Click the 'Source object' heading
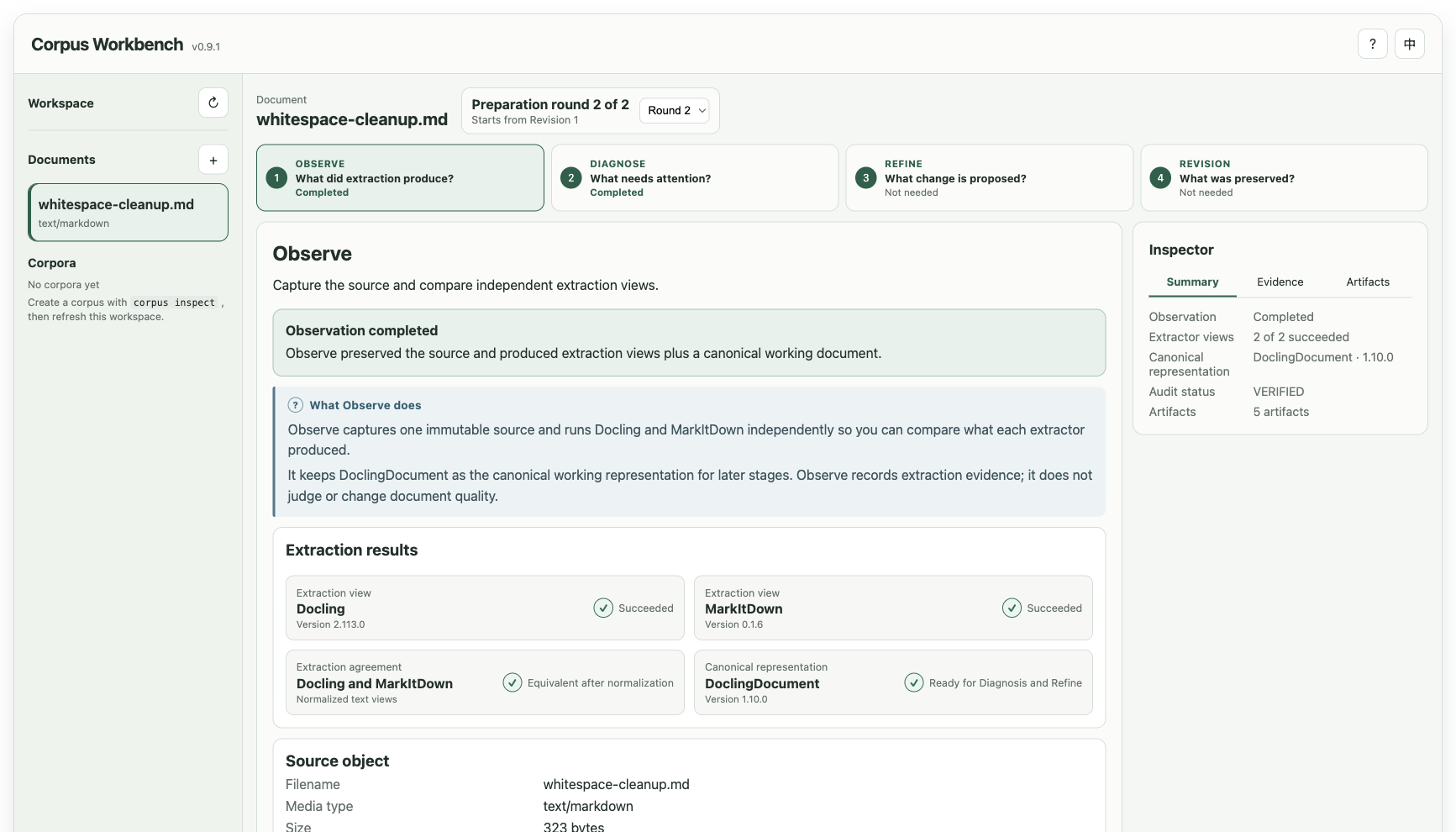The height and width of the screenshot is (832, 1456). coord(337,761)
